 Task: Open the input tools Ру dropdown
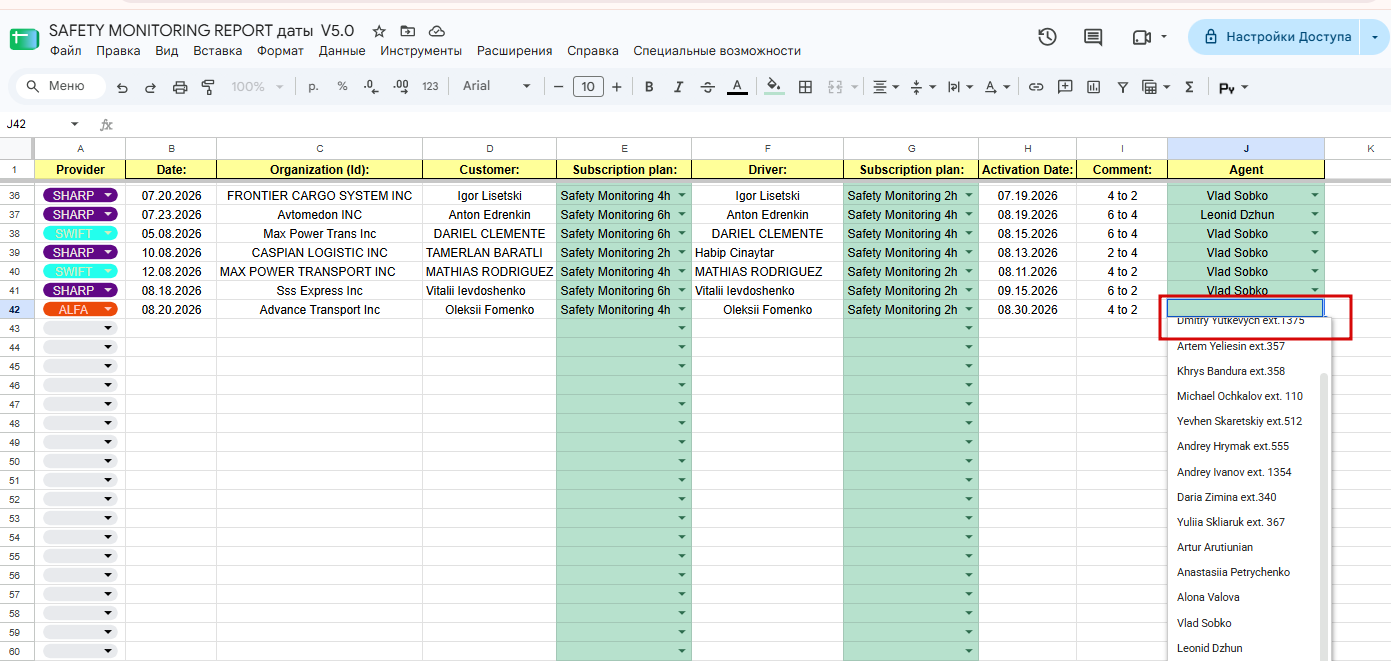tap(1233, 88)
